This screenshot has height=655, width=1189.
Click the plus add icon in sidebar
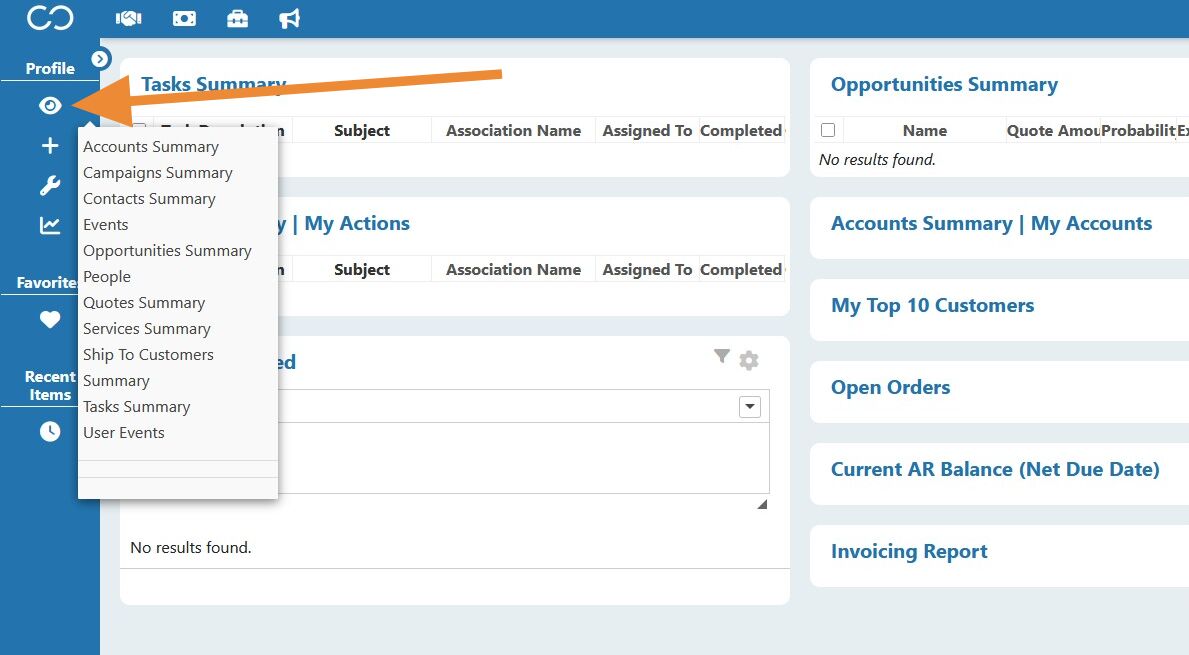coord(50,146)
